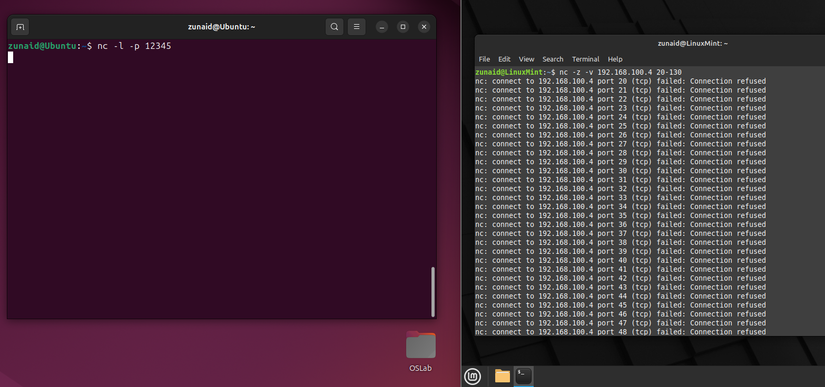Open the Linux Mint start menu
The width and height of the screenshot is (825, 387).
click(472, 376)
